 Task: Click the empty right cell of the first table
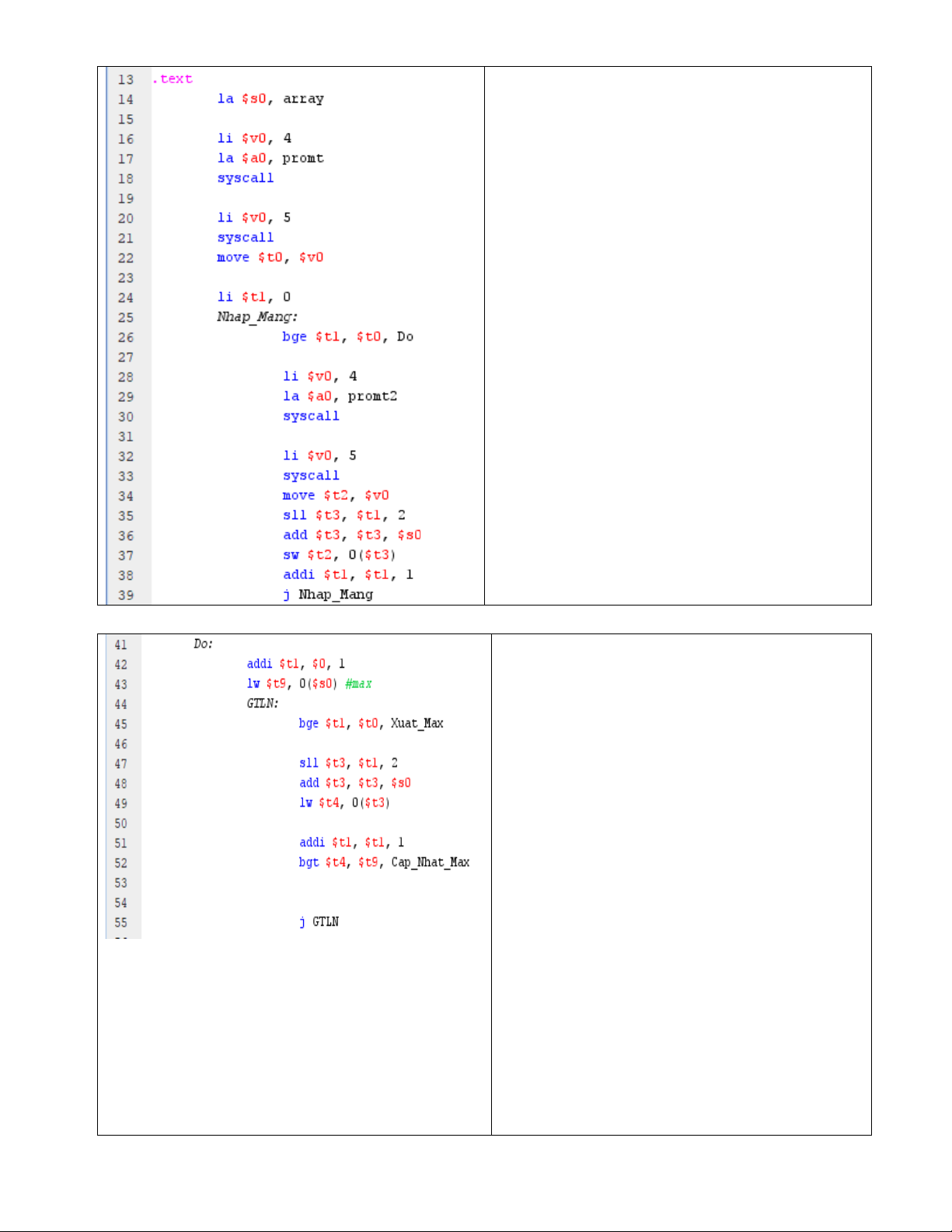pos(678,336)
